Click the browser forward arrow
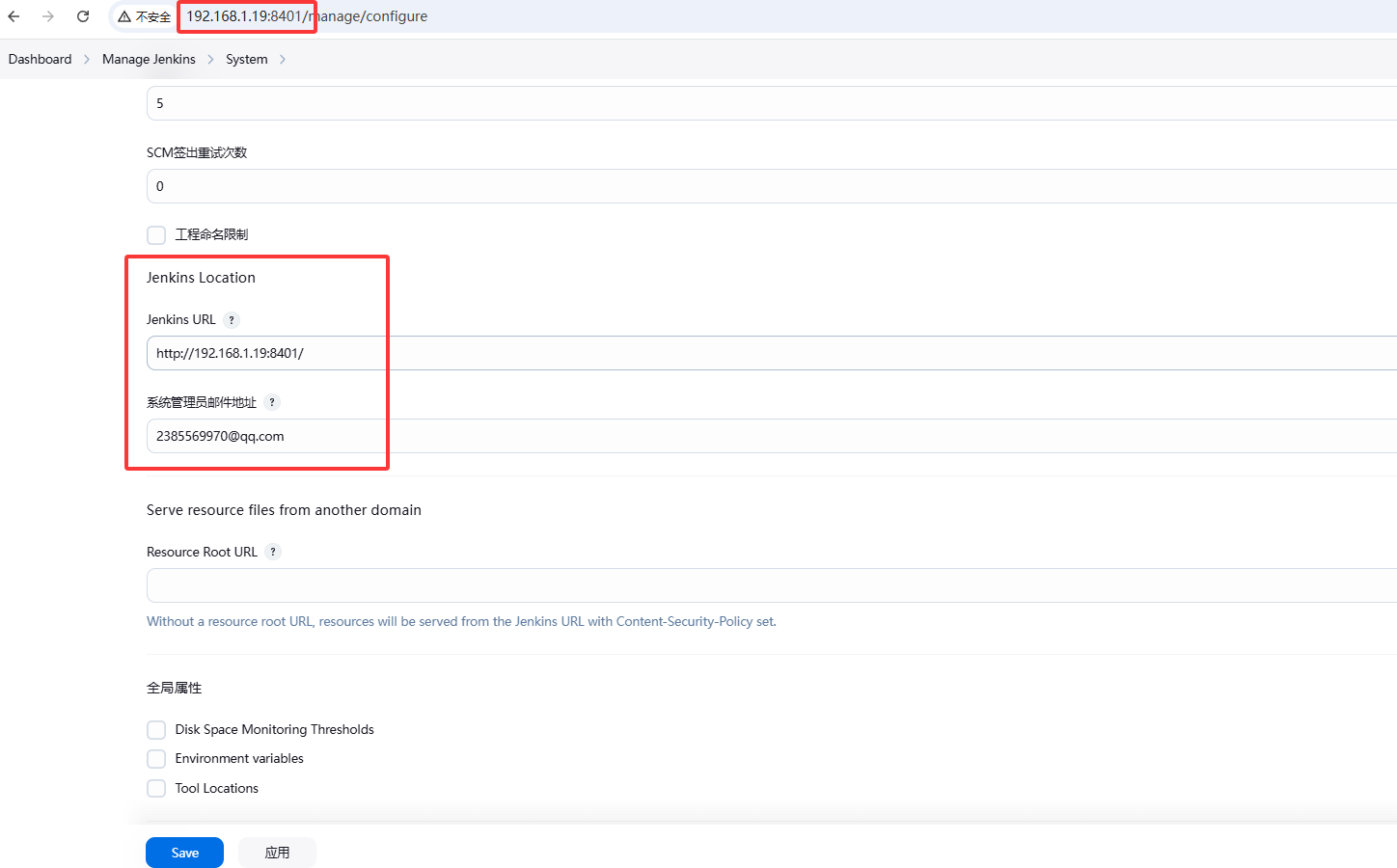The height and width of the screenshot is (868, 1397). [48, 16]
